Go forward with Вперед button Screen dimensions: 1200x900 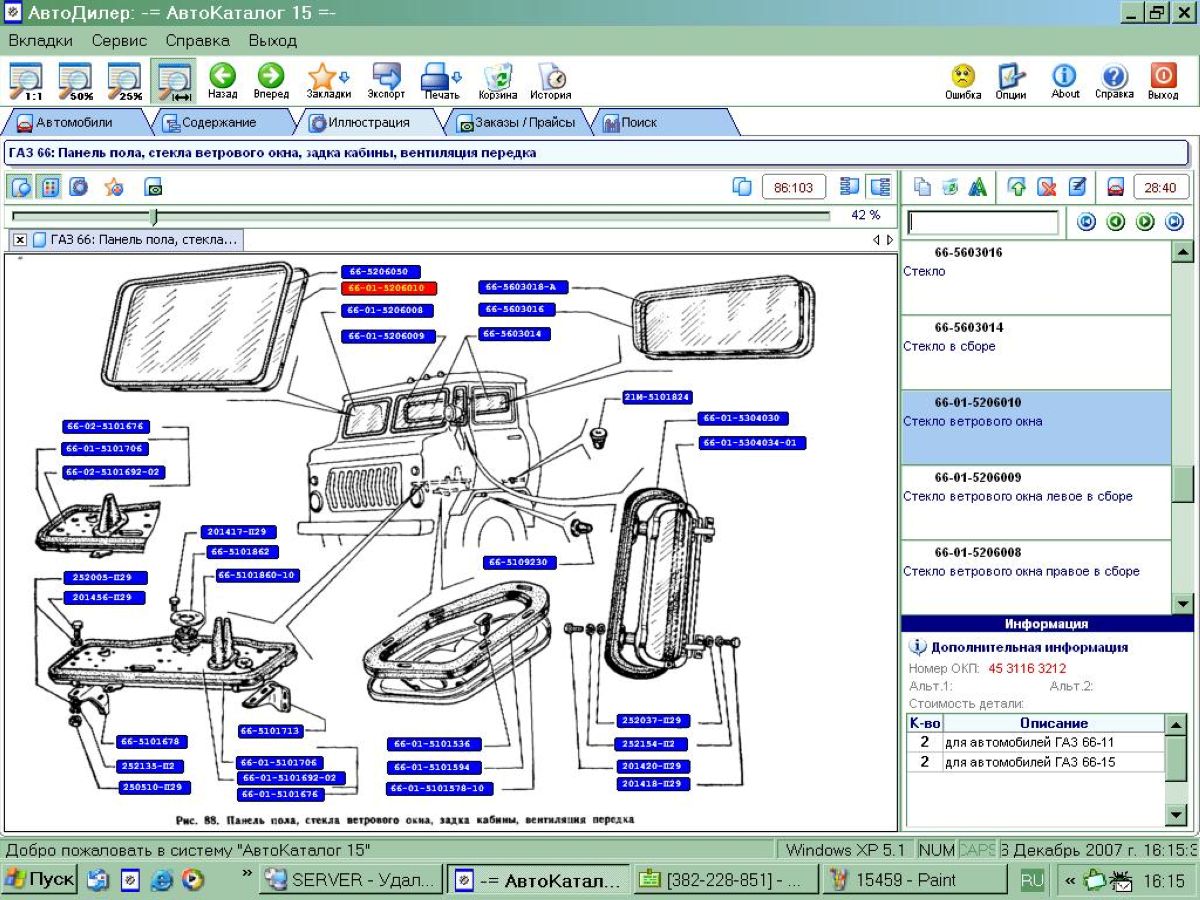[271, 81]
